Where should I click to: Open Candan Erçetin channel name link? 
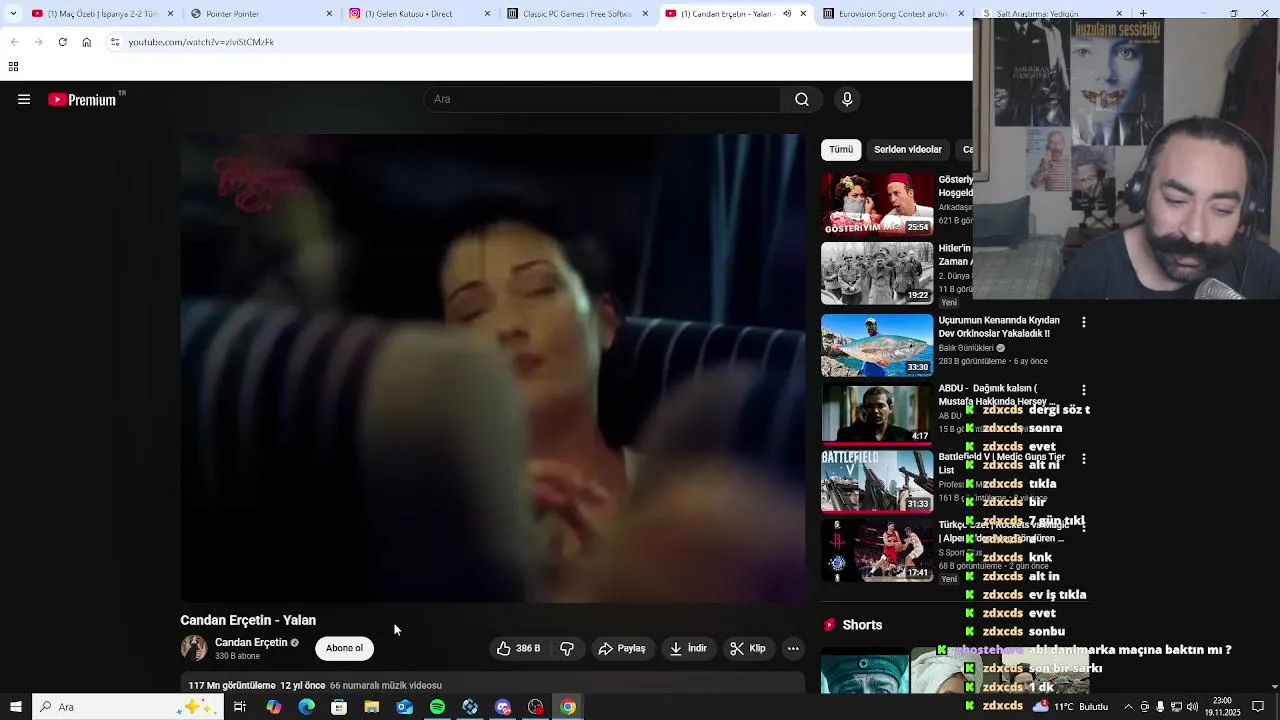251,642
